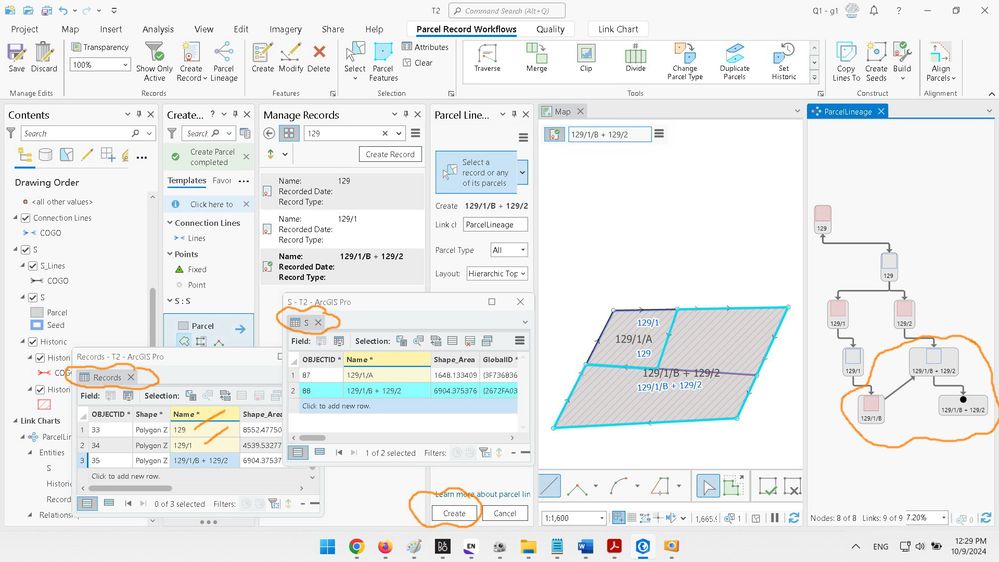Switch to Favorites templates tab

(222, 181)
